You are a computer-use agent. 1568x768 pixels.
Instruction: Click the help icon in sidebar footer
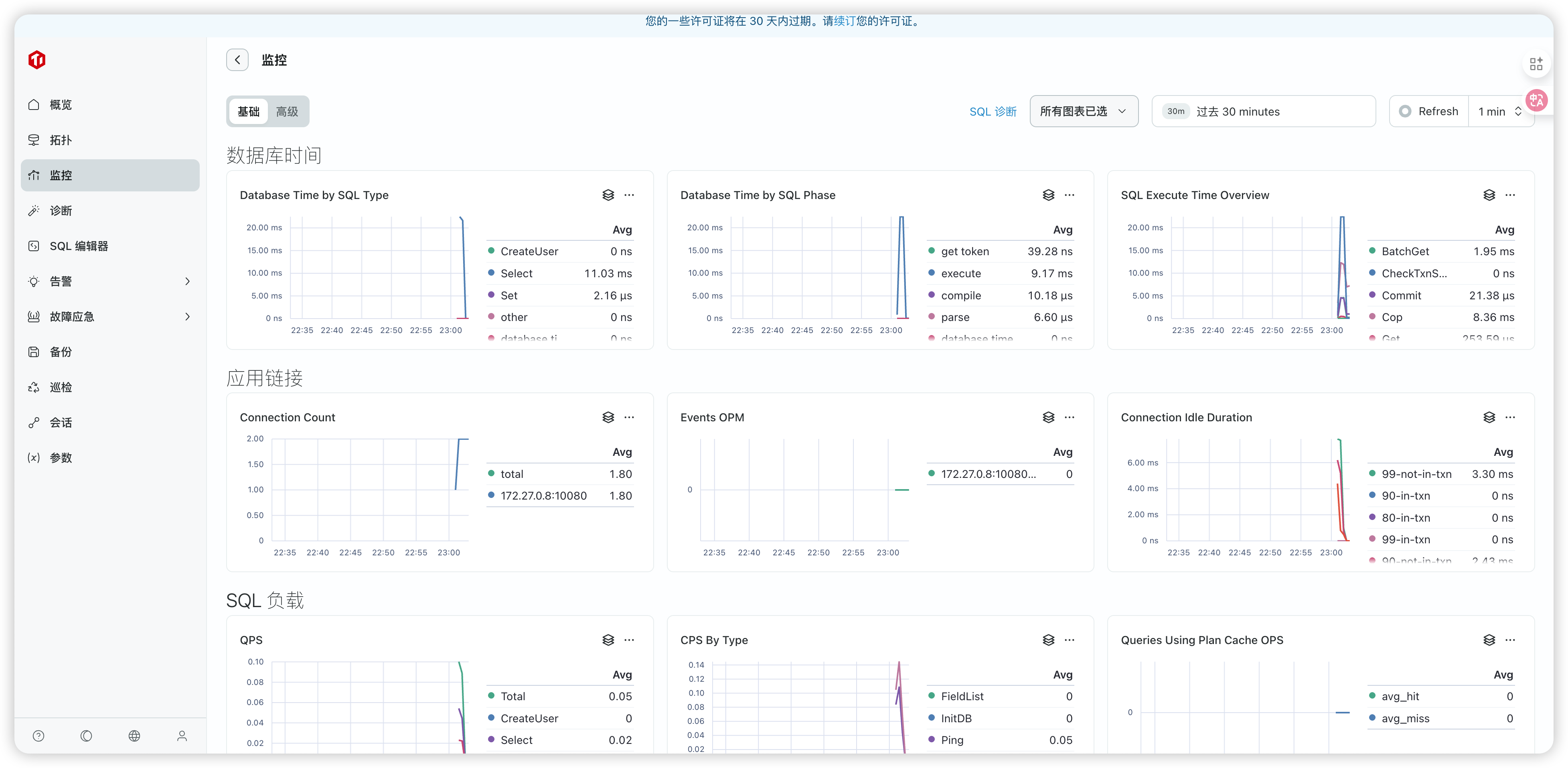pyautogui.click(x=38, y=736)
